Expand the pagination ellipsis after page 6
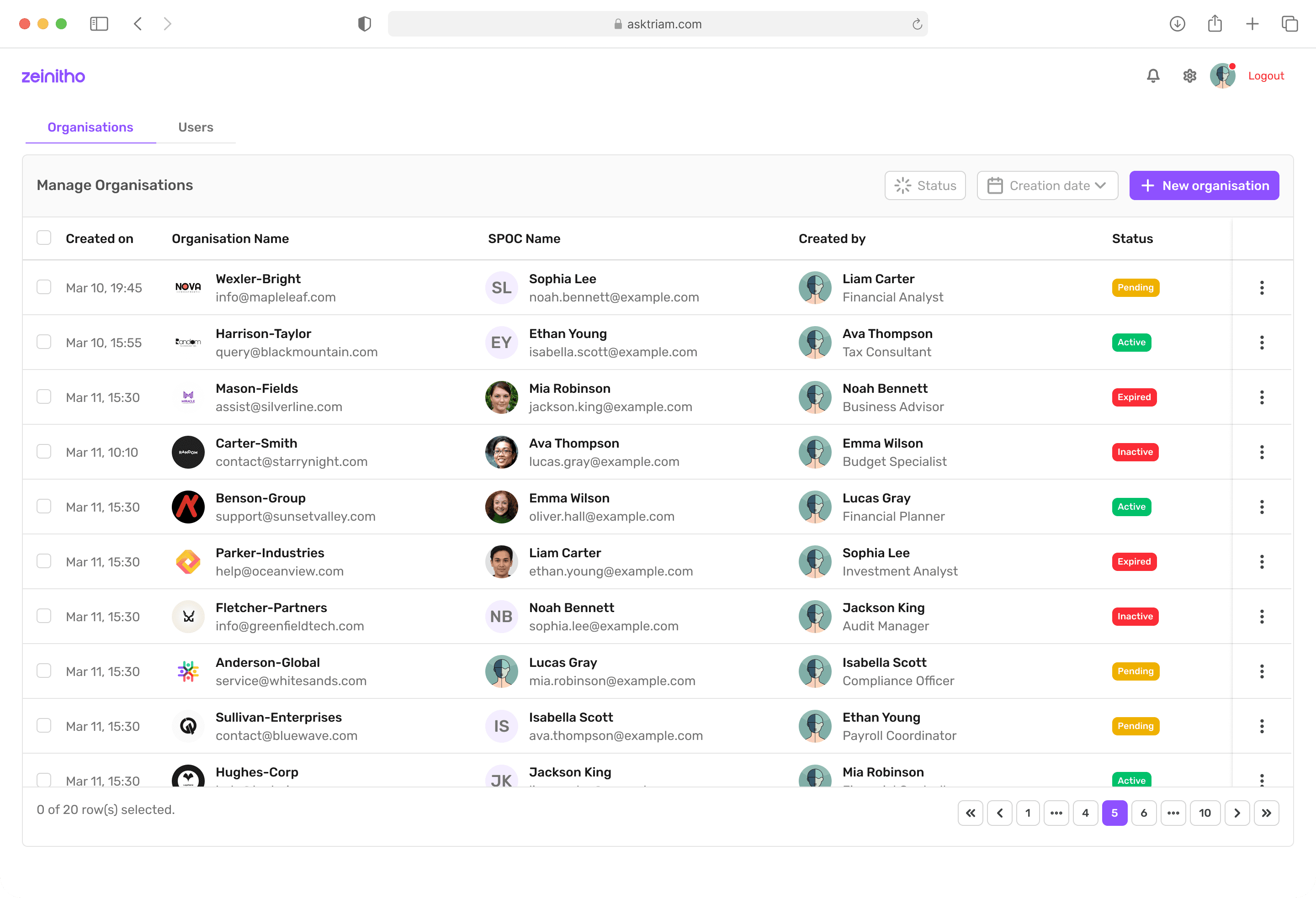1316x898 pixels. (x=1173, y=813)
